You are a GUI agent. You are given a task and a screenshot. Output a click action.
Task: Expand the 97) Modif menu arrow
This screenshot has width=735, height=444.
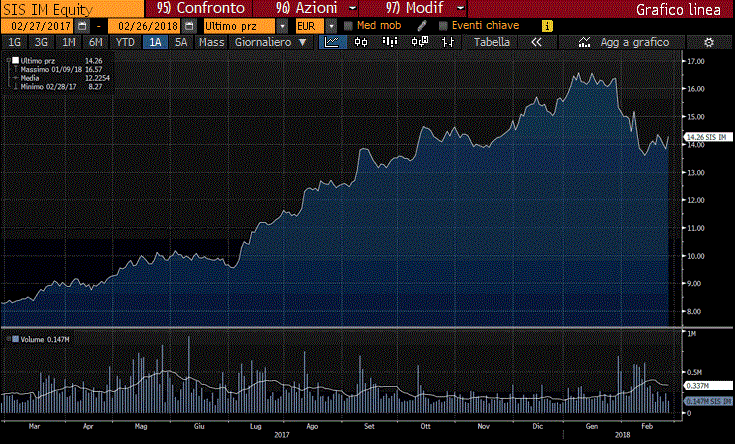(461, 8)
